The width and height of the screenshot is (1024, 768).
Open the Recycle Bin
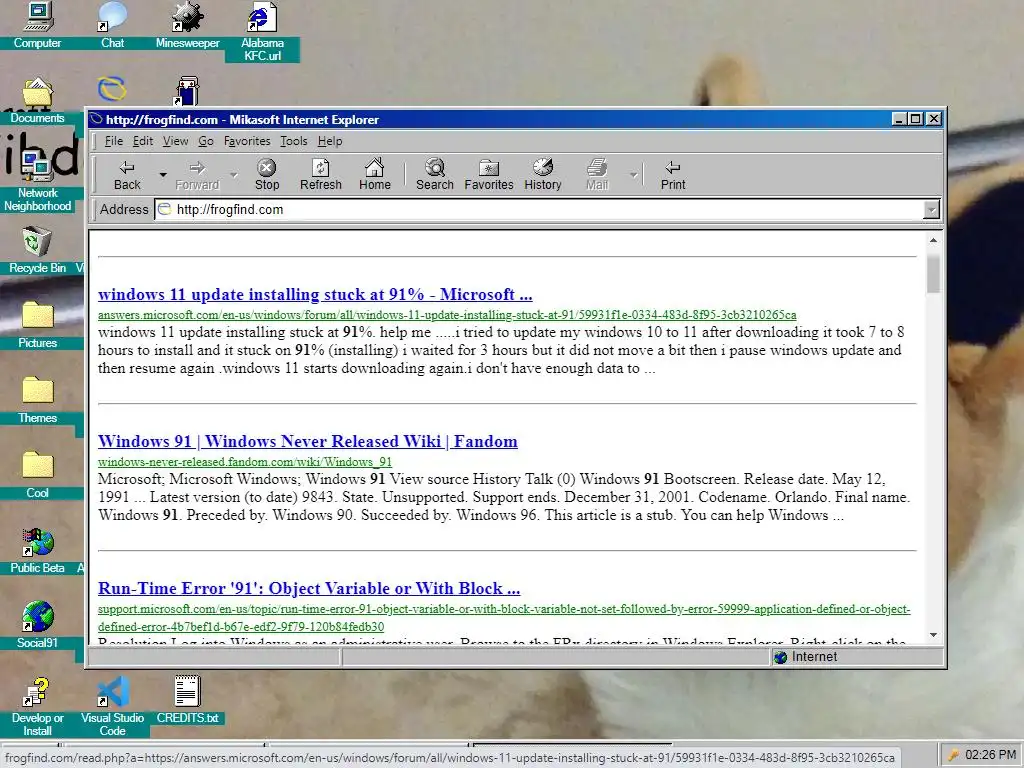(x=37, y=251)
